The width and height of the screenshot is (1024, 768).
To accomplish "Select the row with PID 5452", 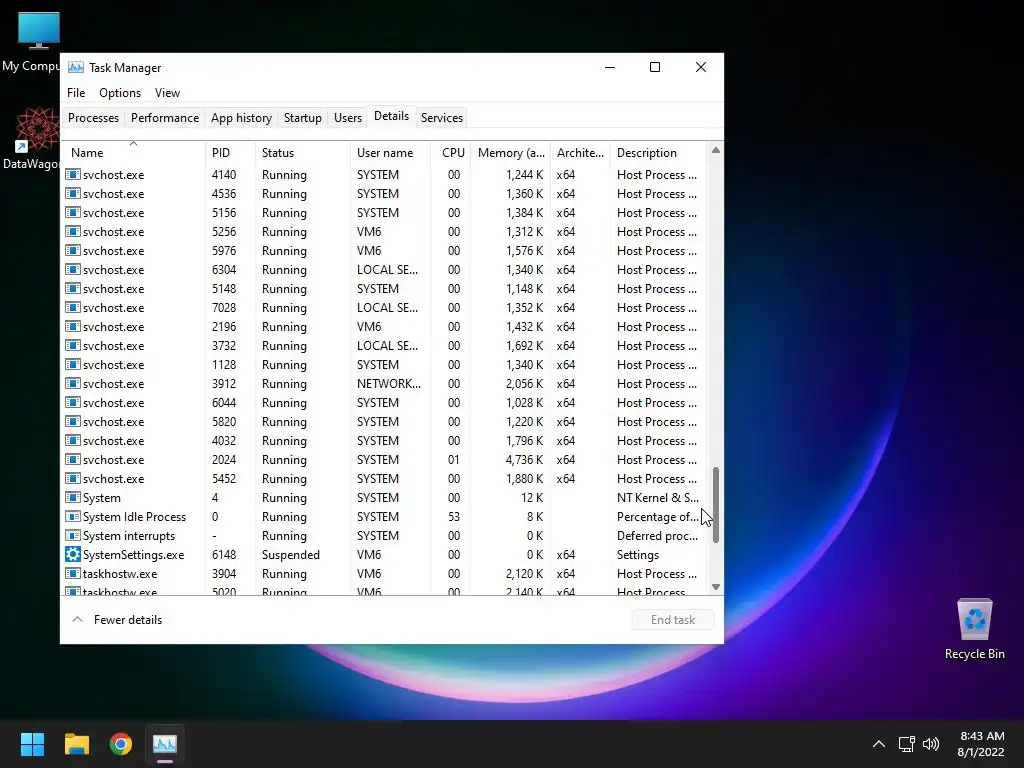I will pyautogui.click(x=384, y=479).
